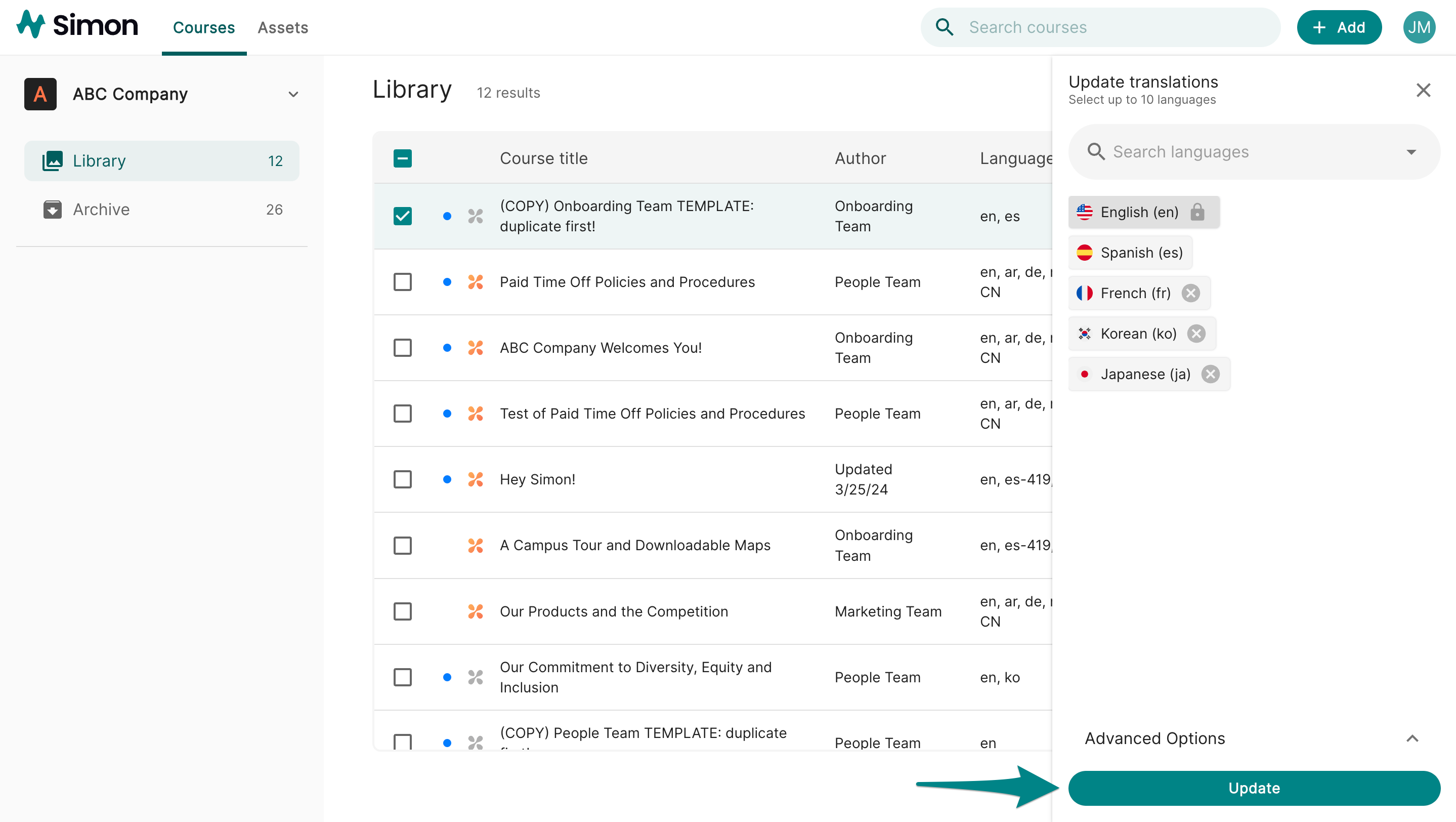Click the grey course icon for Onboarding Team TEMPLATE
Image resolution: width=1456 pixels, height=822 pixels.
(476, 216)
